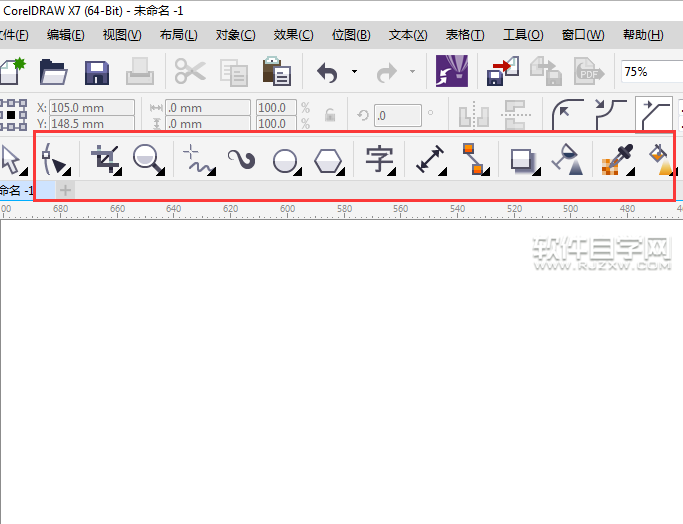Image resolution: width=683 pixels, height=524 pixels.
Task: Click the Publish to PDF icon
Action: point(589,71)
